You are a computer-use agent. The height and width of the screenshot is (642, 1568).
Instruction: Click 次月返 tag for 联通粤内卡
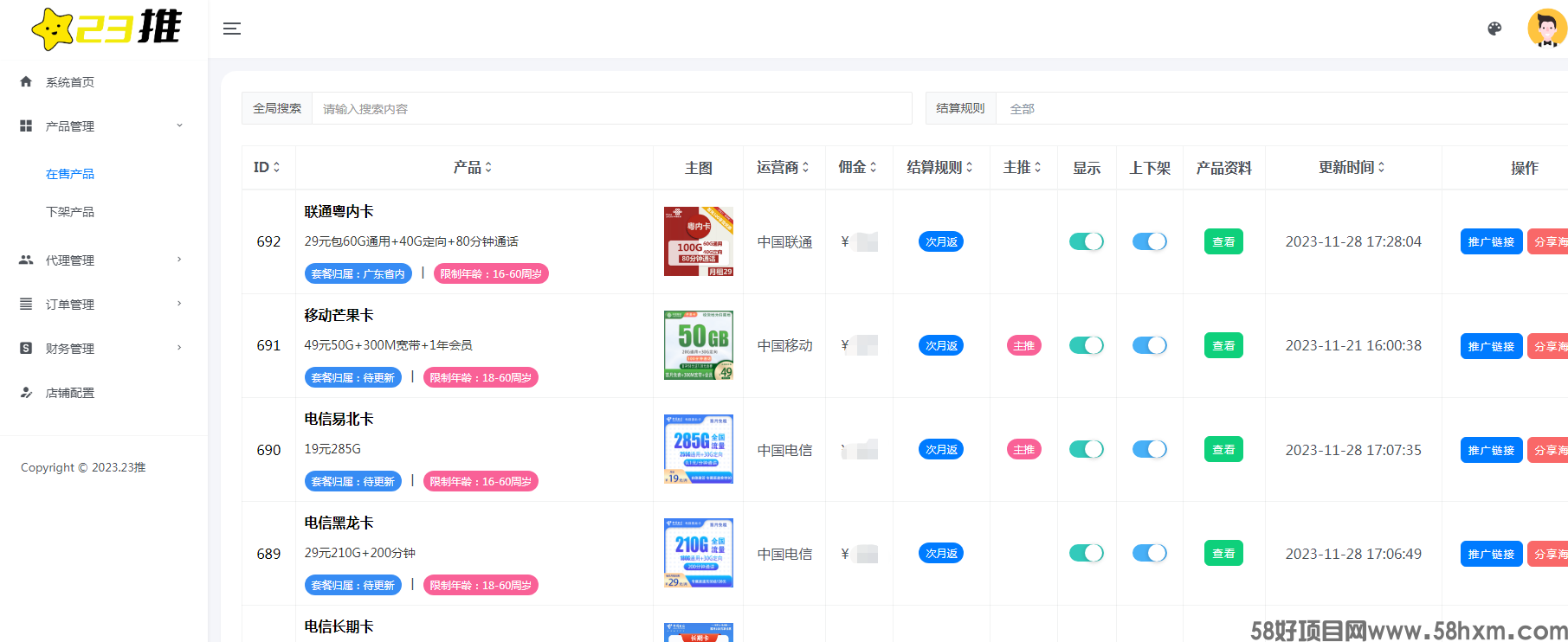pyautogui.click(x=941, y=241)
